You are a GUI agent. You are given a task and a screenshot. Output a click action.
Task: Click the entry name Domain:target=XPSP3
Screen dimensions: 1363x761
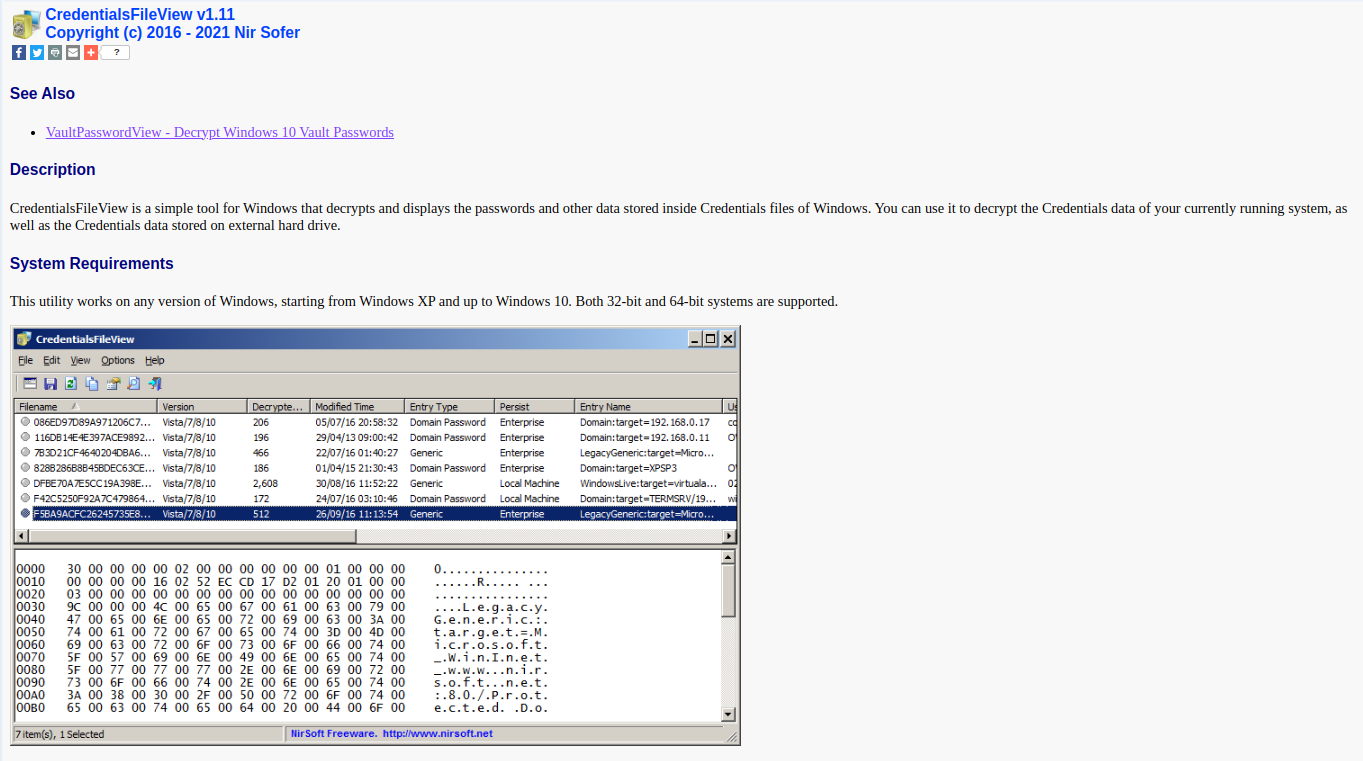tap(629, 468)
